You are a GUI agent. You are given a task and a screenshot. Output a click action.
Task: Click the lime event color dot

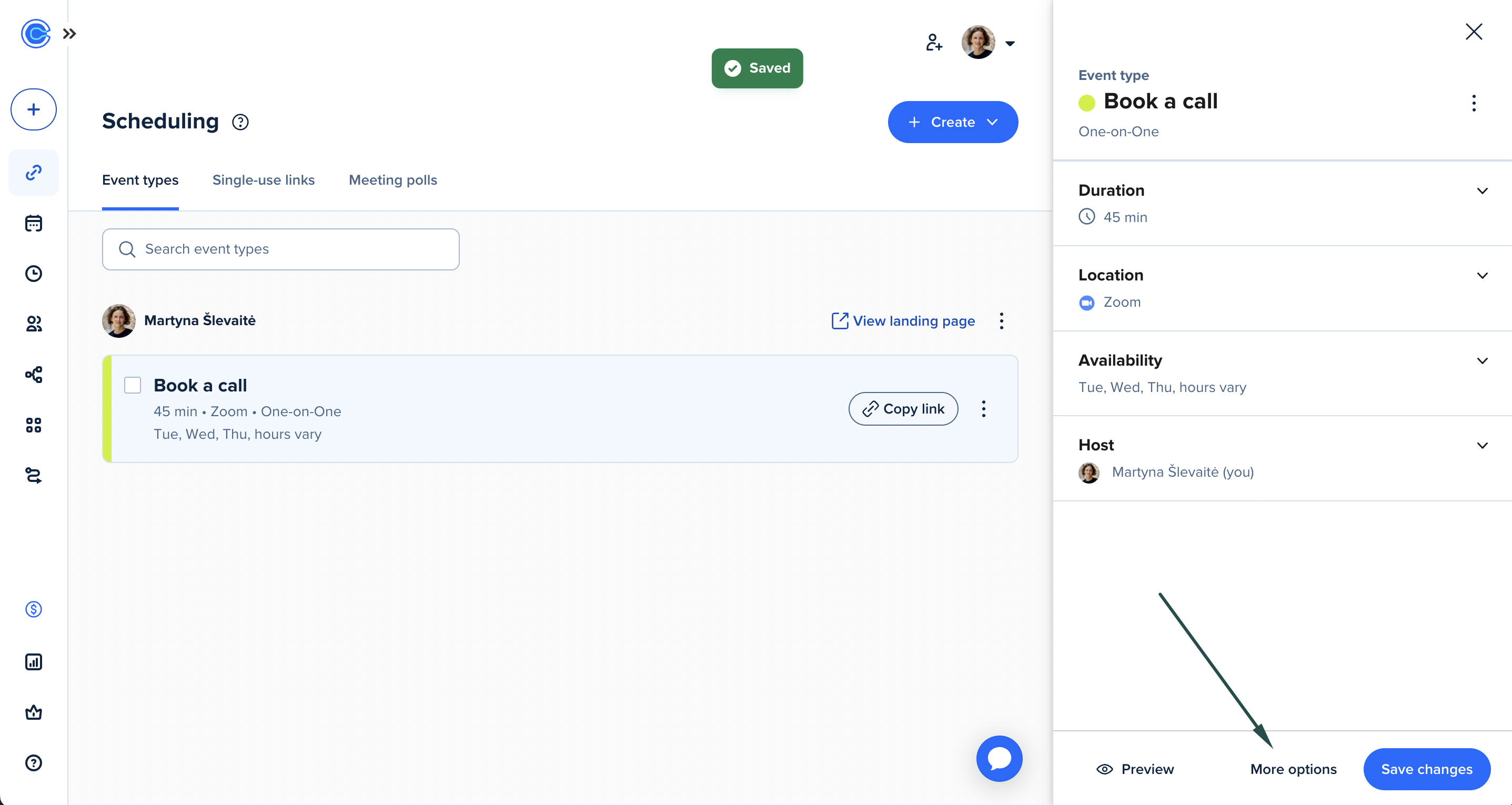click(1087, 103)
